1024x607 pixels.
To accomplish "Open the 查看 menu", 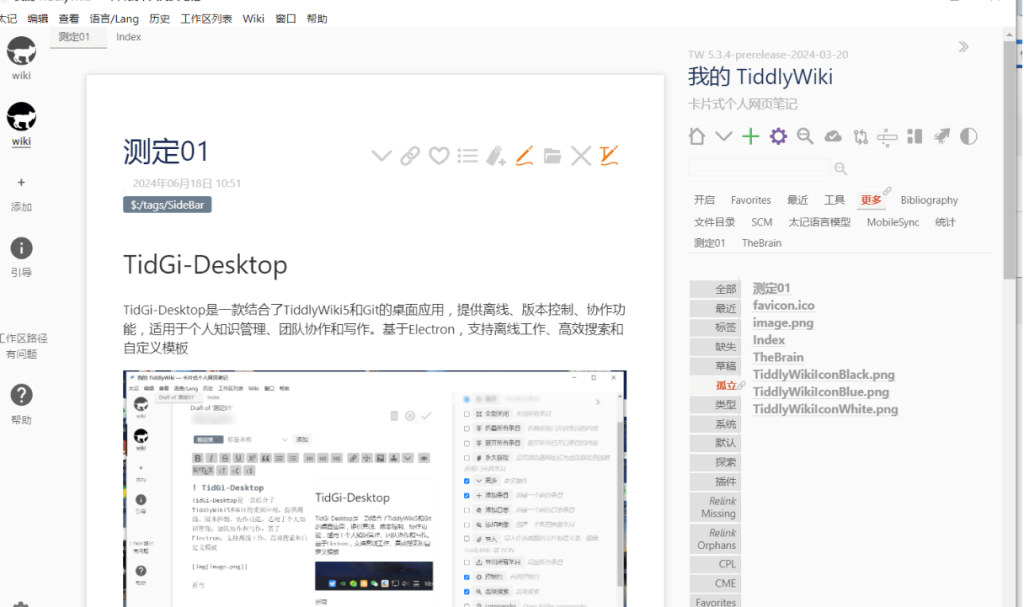I will pos(69,19).
